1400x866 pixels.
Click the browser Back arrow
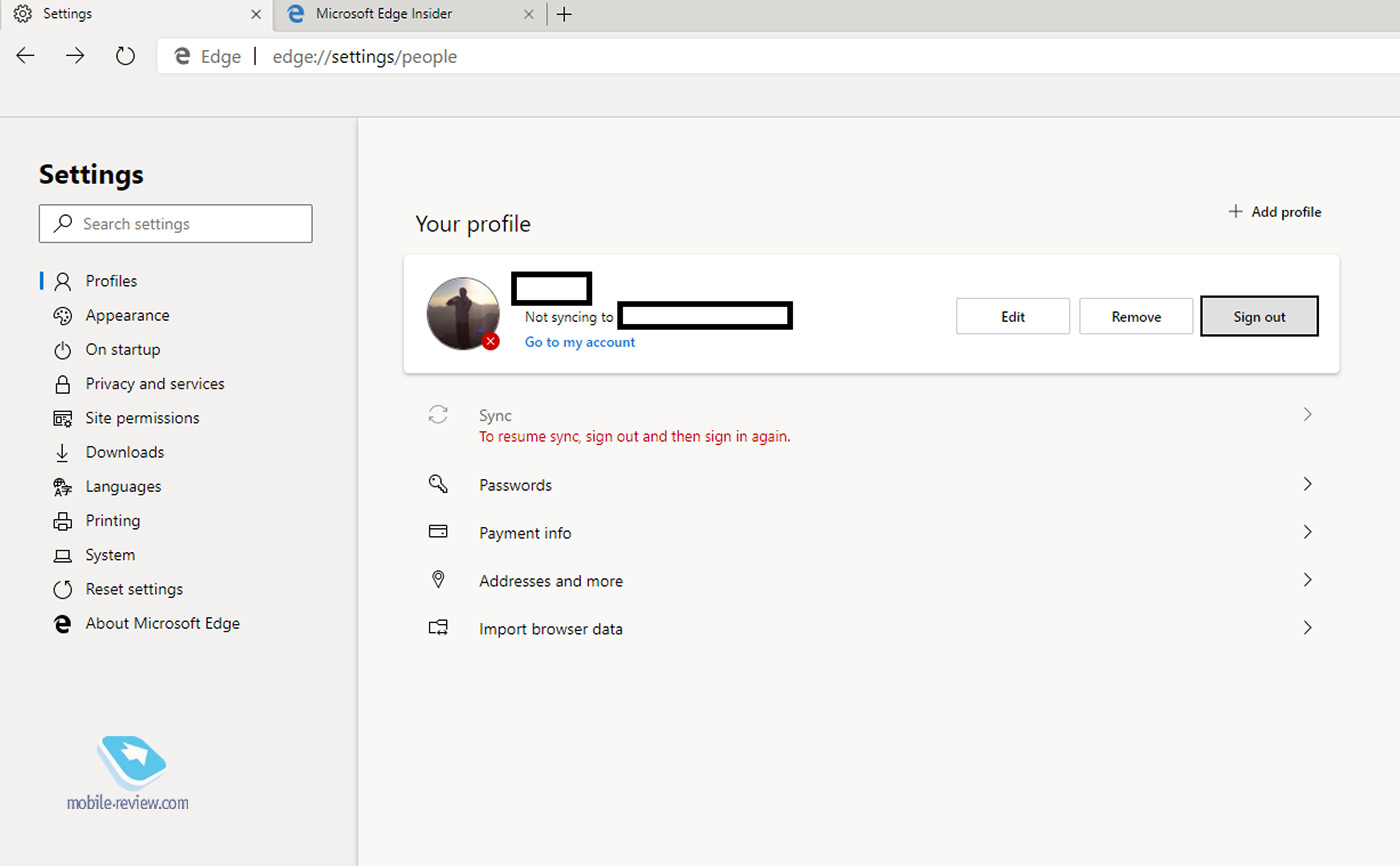point(26,56)
